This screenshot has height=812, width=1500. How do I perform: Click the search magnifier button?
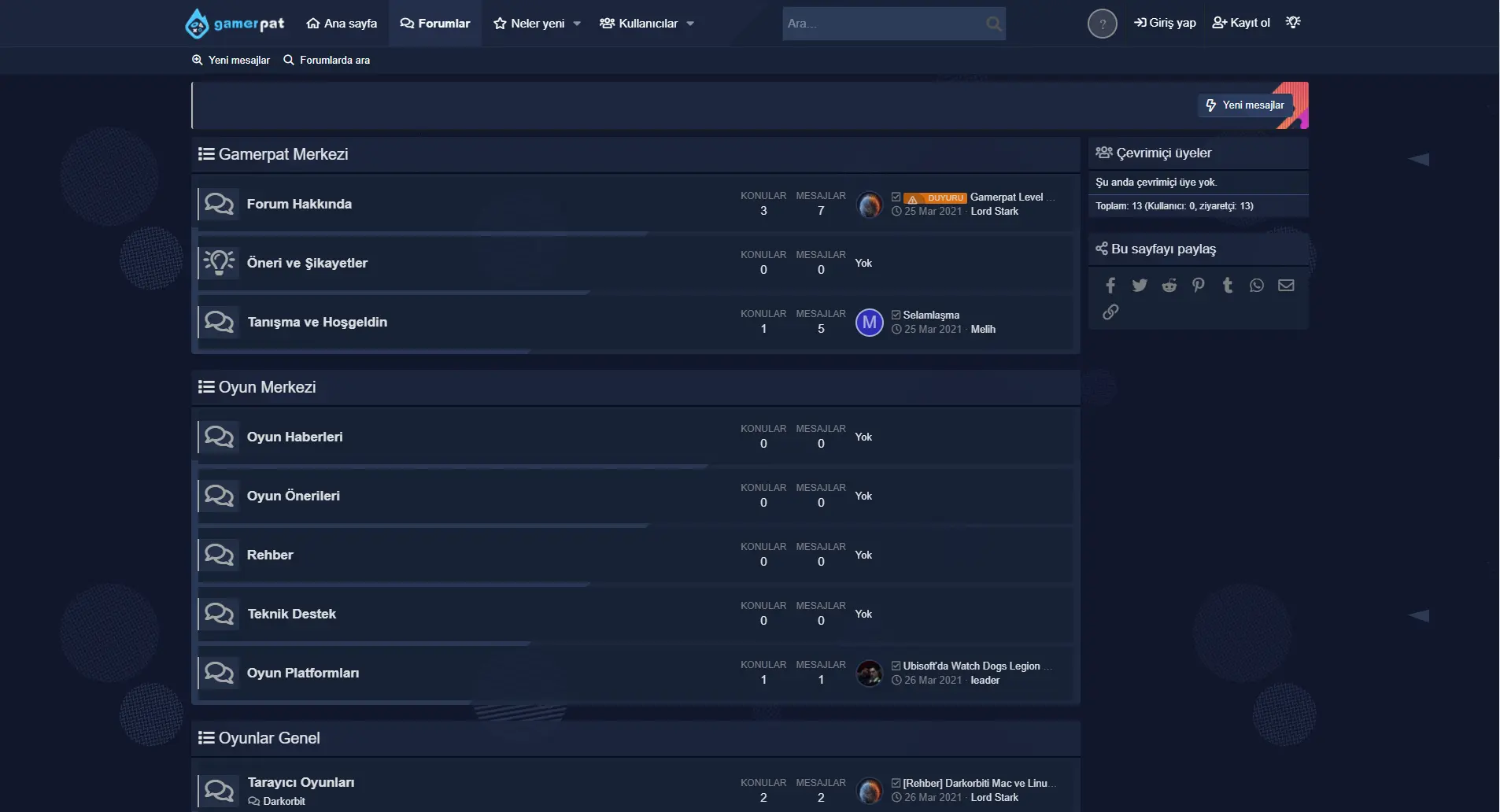pyautogui.click(x=994, y=24)
